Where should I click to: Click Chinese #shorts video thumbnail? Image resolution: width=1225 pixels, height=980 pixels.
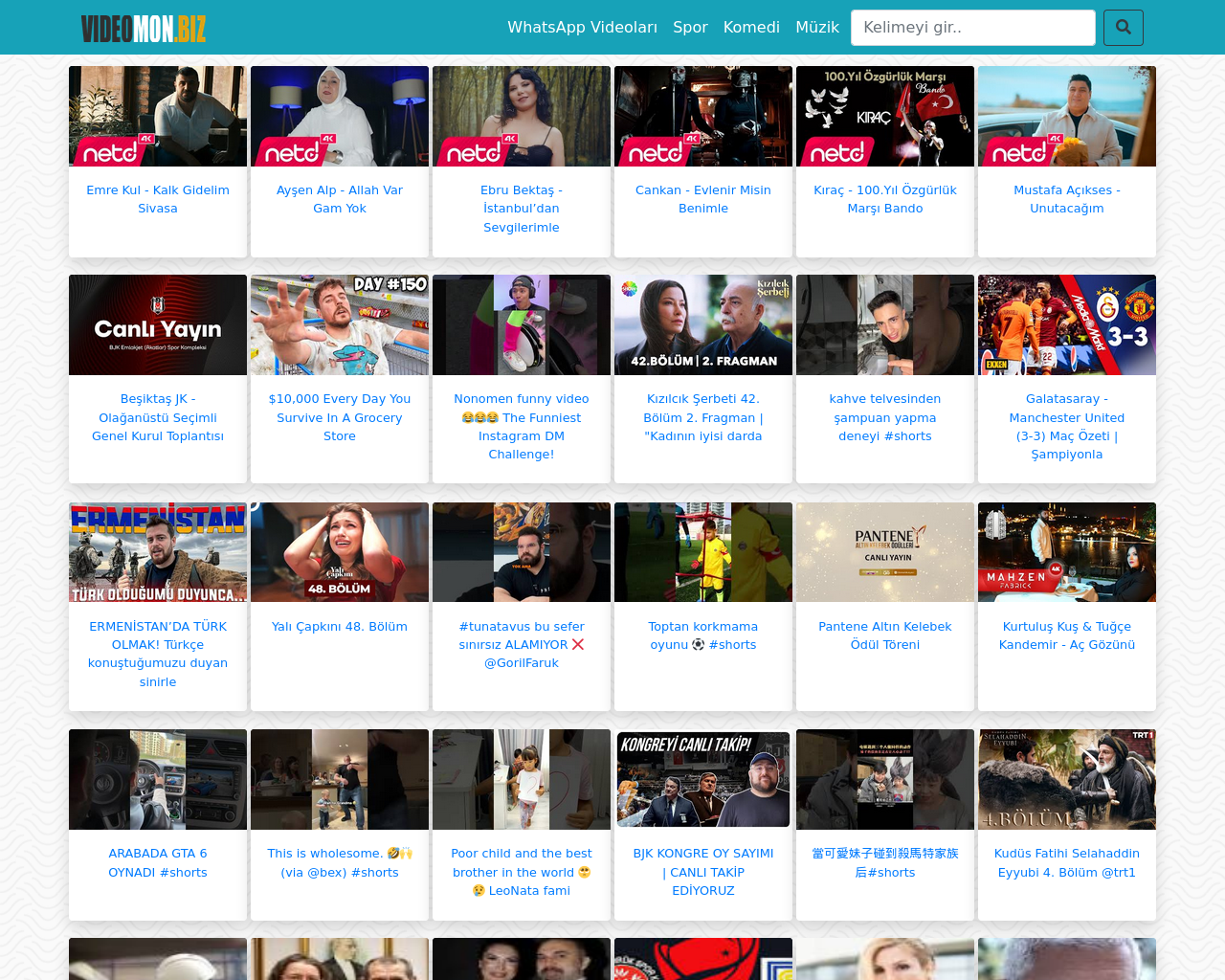[885, 779]
